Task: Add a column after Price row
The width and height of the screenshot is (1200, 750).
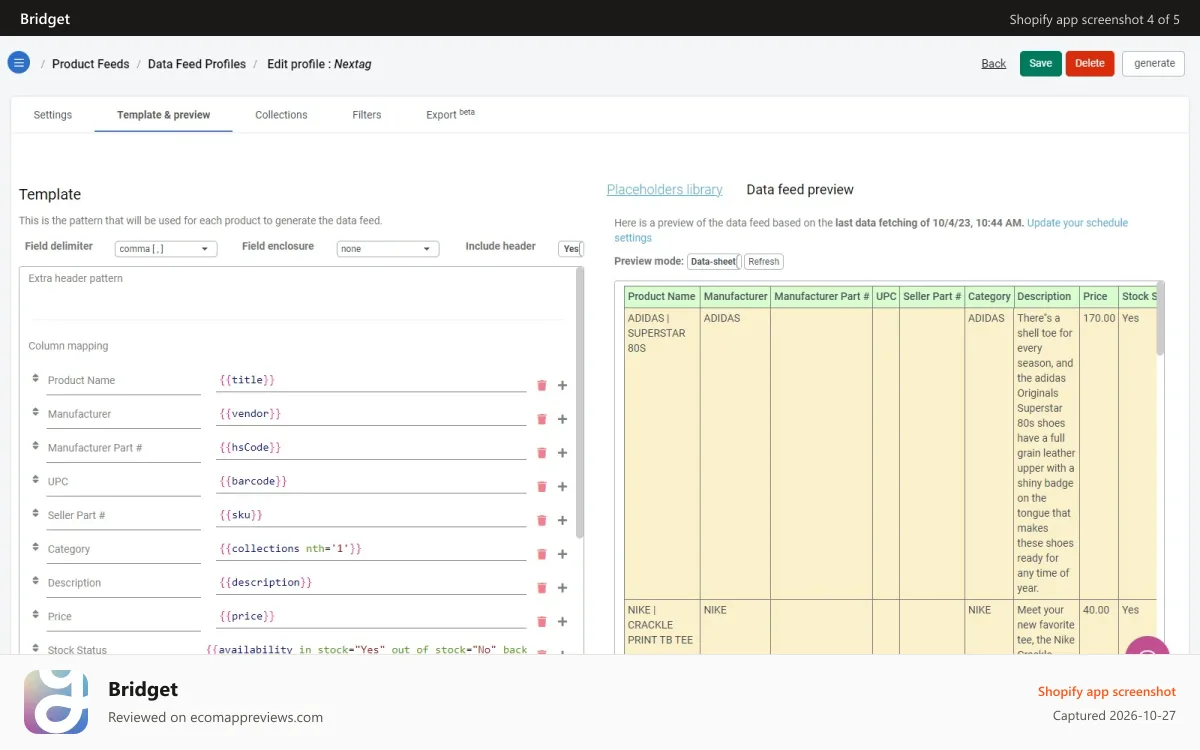Action: (562, 621)
